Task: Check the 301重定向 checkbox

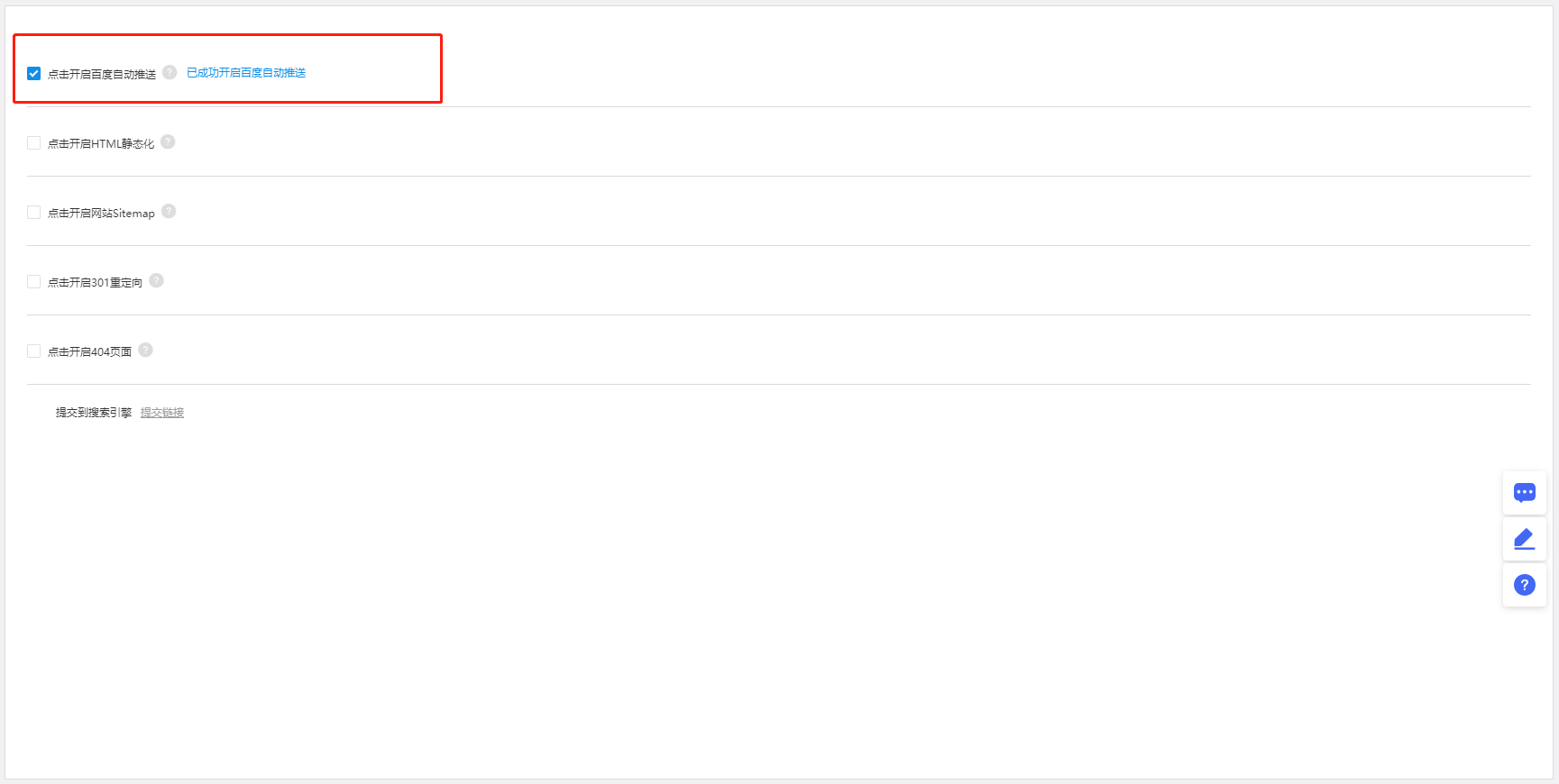Action: [x=33, y=281]
